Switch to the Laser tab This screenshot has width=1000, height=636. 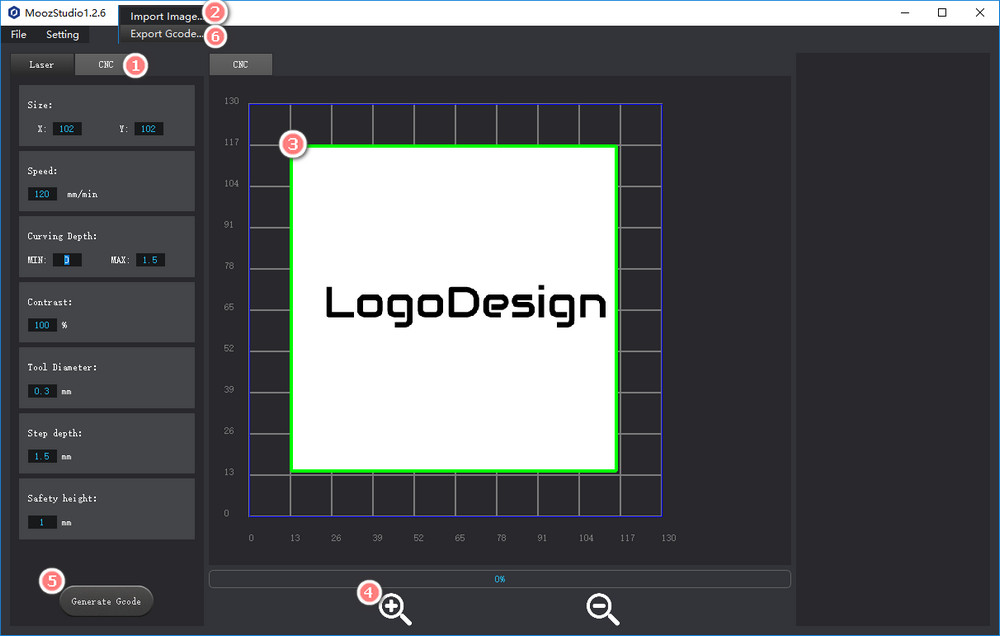point(42,65)
